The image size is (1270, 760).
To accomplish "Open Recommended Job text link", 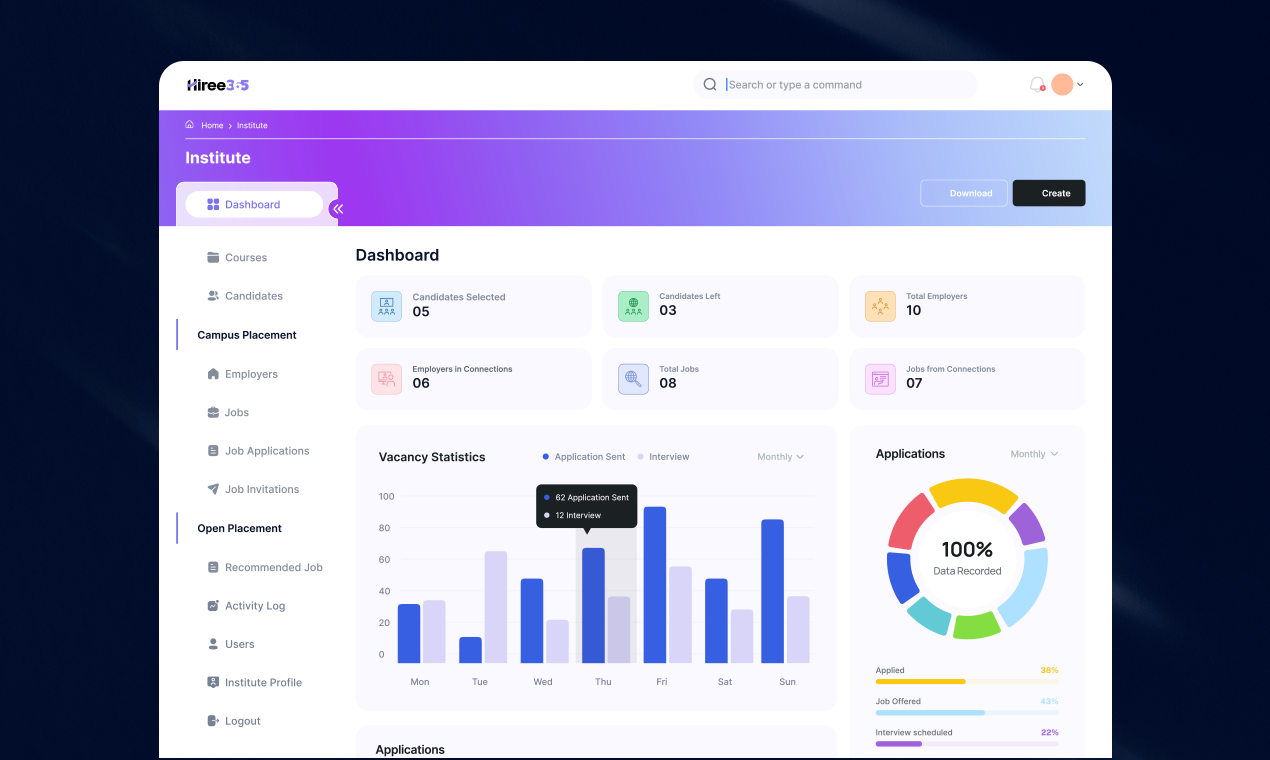I will [274, 567].
